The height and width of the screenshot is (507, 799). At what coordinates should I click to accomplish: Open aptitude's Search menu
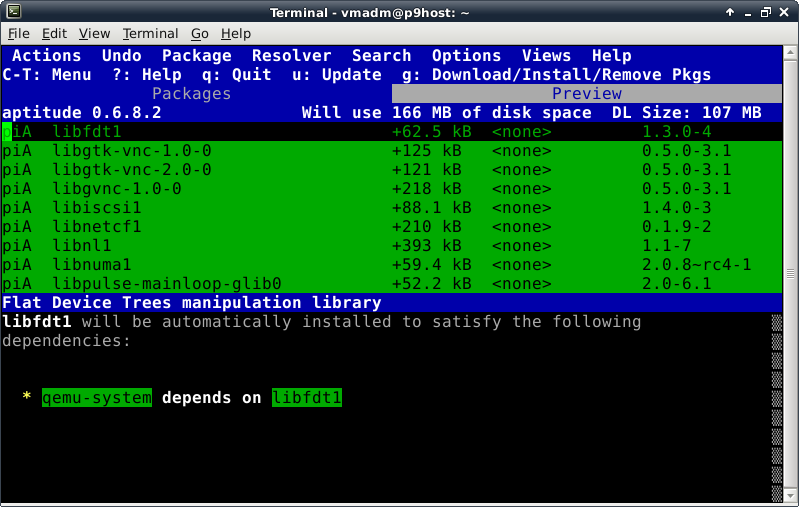coord(381,56)
